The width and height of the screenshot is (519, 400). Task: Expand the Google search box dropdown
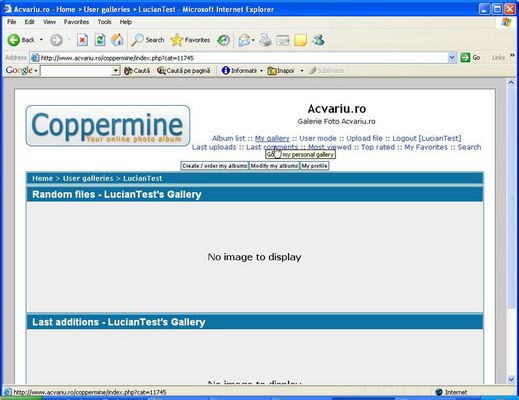click(115, 71)
